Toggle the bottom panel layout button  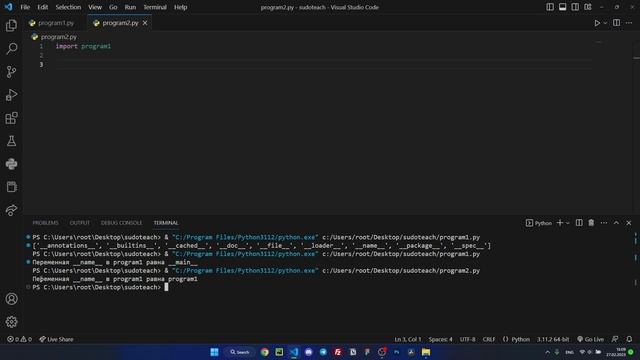click(562, 7)
